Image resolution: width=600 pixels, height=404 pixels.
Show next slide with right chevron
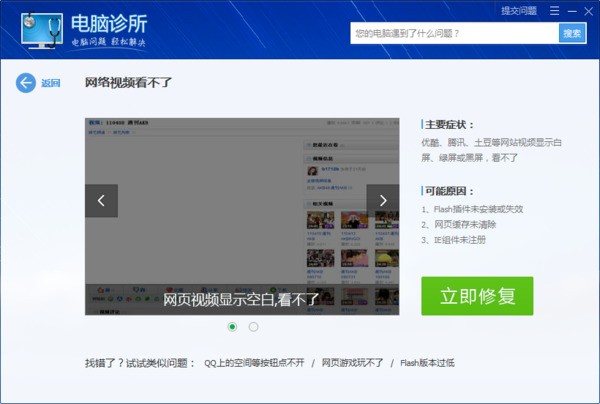383,200
